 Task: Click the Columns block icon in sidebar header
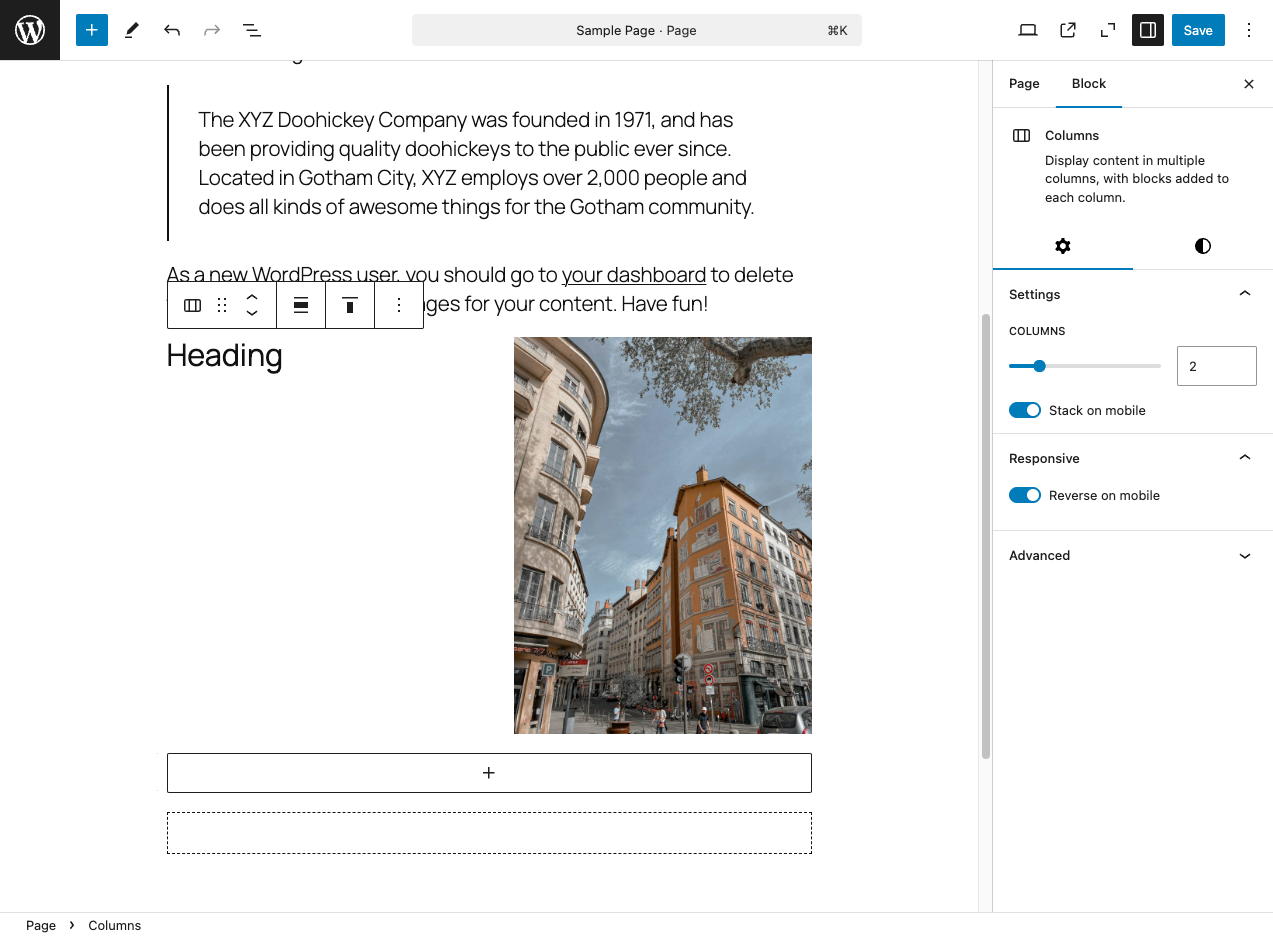pyautogui.click(x=1021, y=136)
